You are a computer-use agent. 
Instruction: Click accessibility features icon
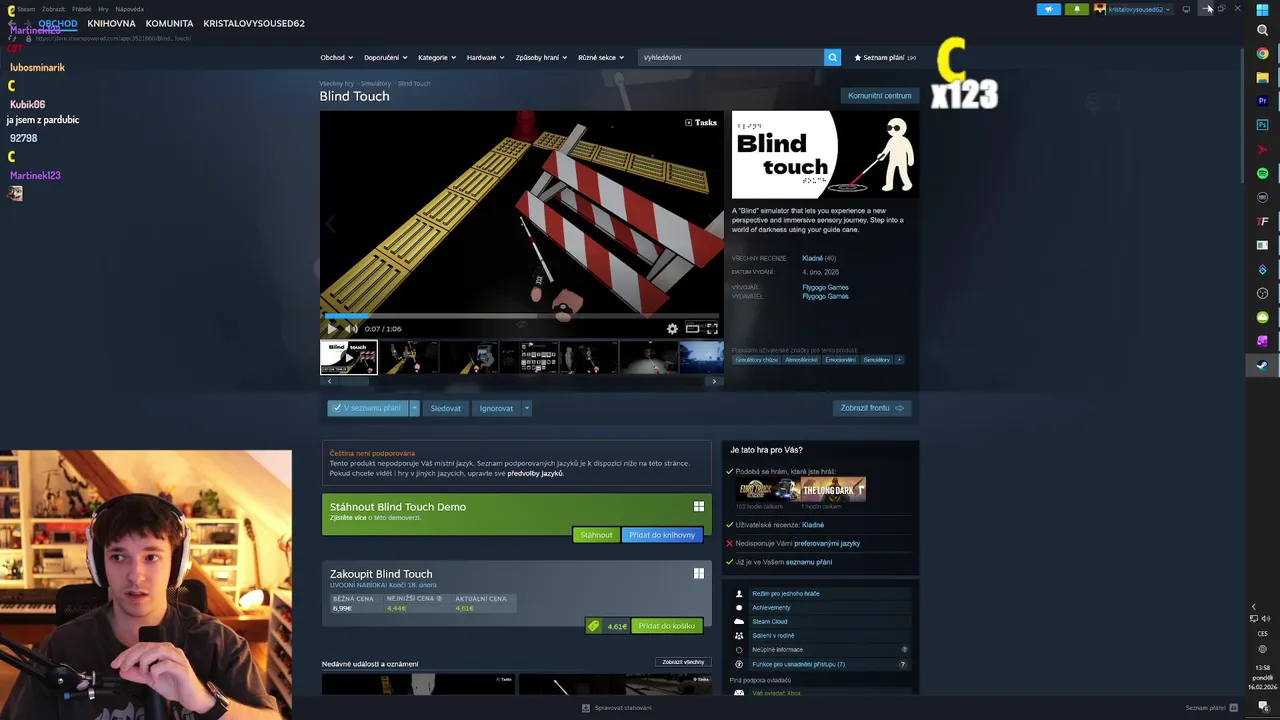coord(739,664)
